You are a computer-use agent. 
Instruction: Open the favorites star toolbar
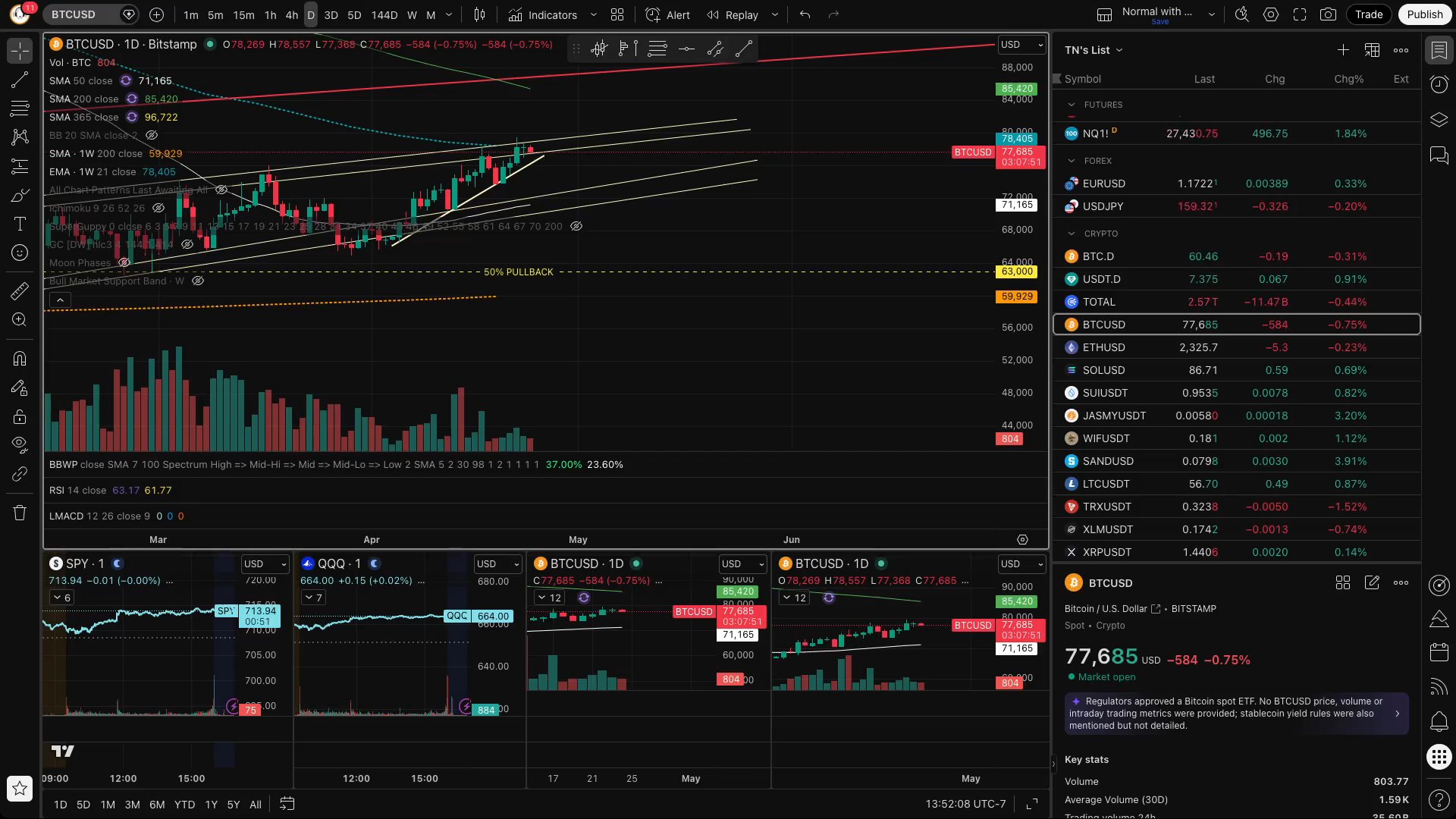click(20, 789)
